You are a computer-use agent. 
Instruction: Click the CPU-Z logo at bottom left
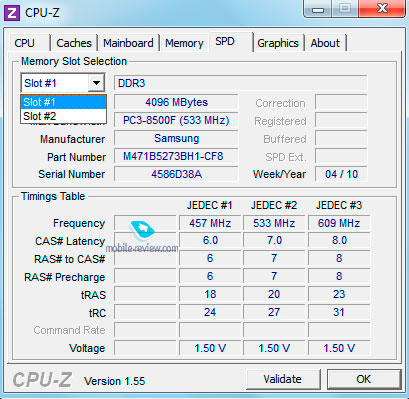(x=42, y=380)
